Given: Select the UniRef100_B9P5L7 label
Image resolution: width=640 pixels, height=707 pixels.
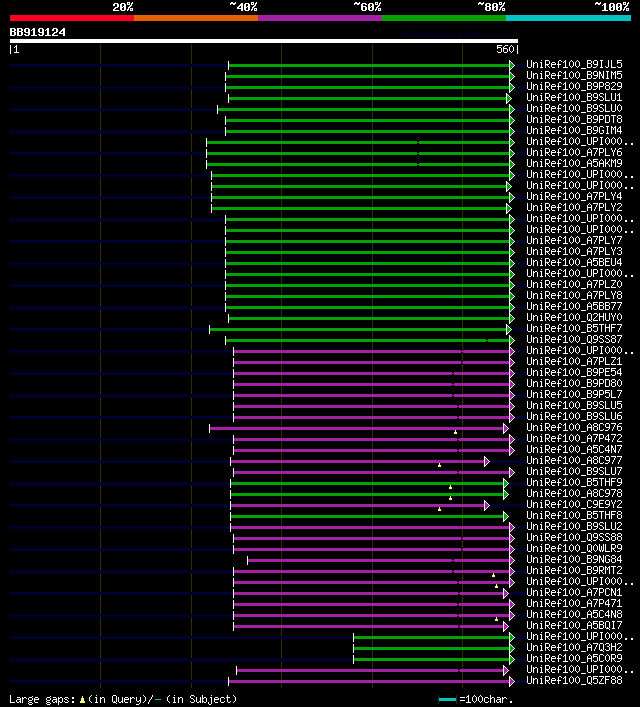Looking at the screenshot, I should pyautogui.click(x=574, y=395).
